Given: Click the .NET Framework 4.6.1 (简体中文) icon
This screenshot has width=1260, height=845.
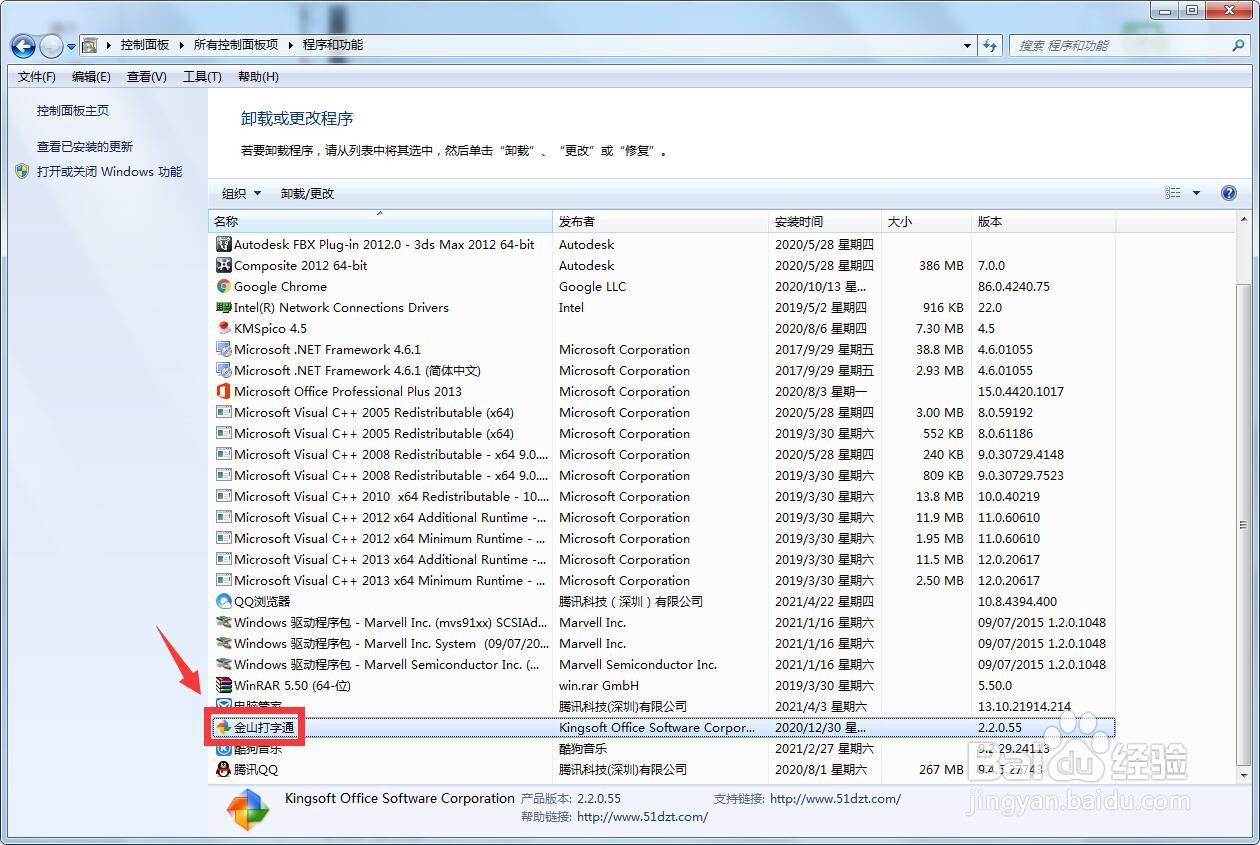Looking at the screenshot, I should click(x=224, y=370).
